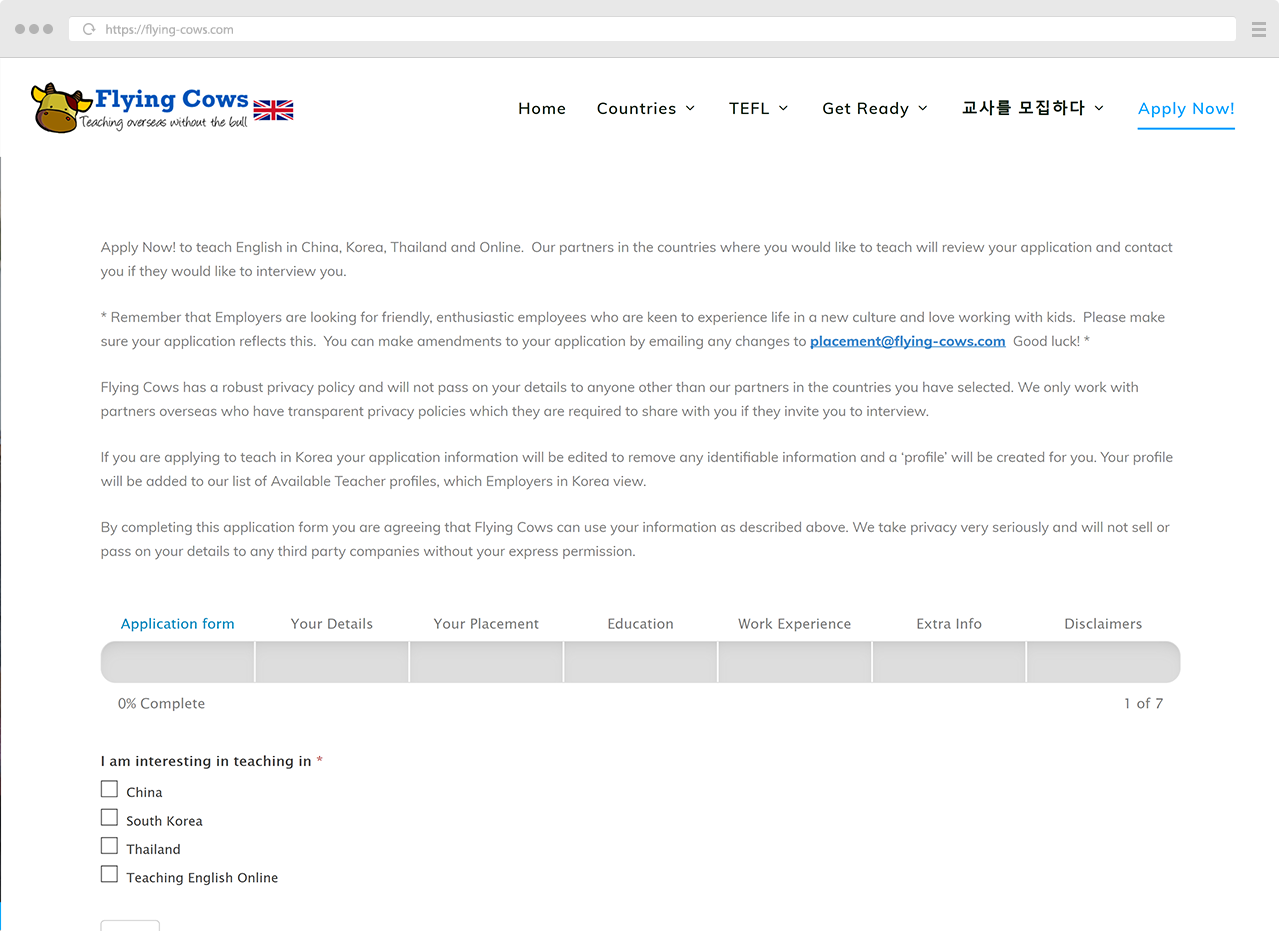The width and height of the screenshot is (1279, 931).
Task: Check the China checkbox
Action: tap(109, 789)
